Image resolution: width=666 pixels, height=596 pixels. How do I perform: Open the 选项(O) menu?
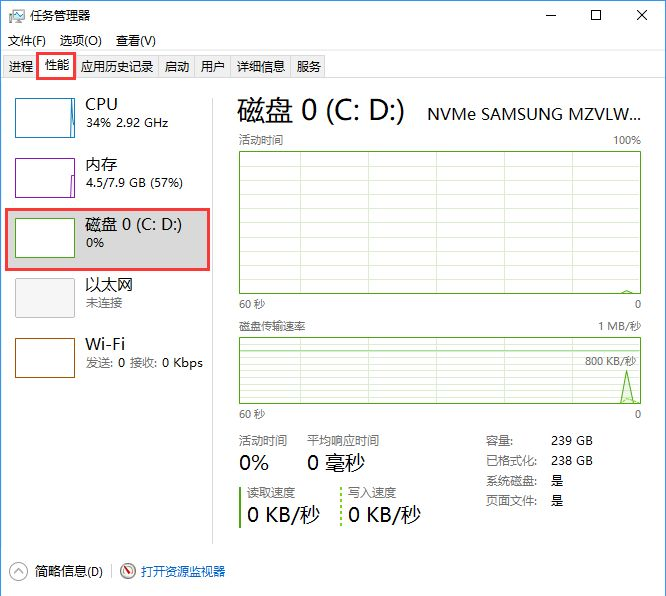(x=81, y=41)
